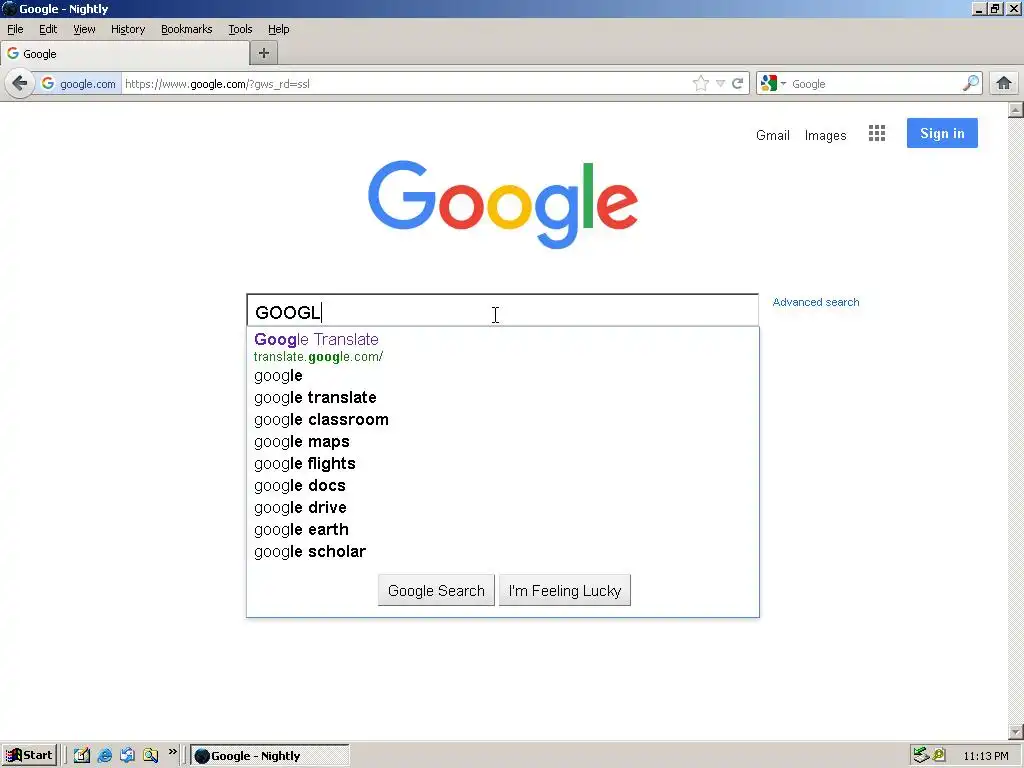
Task: Open the Bookmarks menu
Action: click(187, 29)
